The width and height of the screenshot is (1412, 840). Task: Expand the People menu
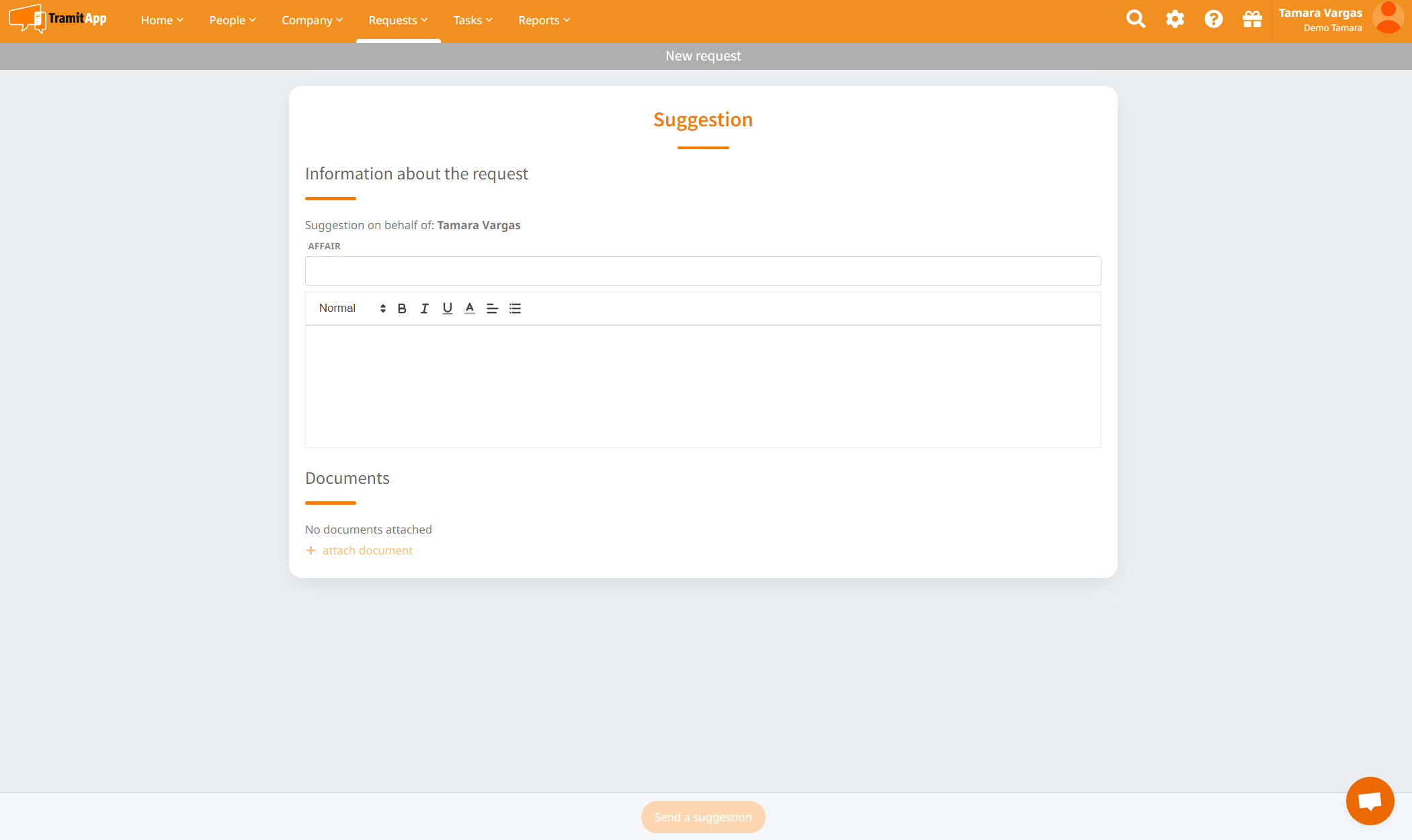point(232,20)
